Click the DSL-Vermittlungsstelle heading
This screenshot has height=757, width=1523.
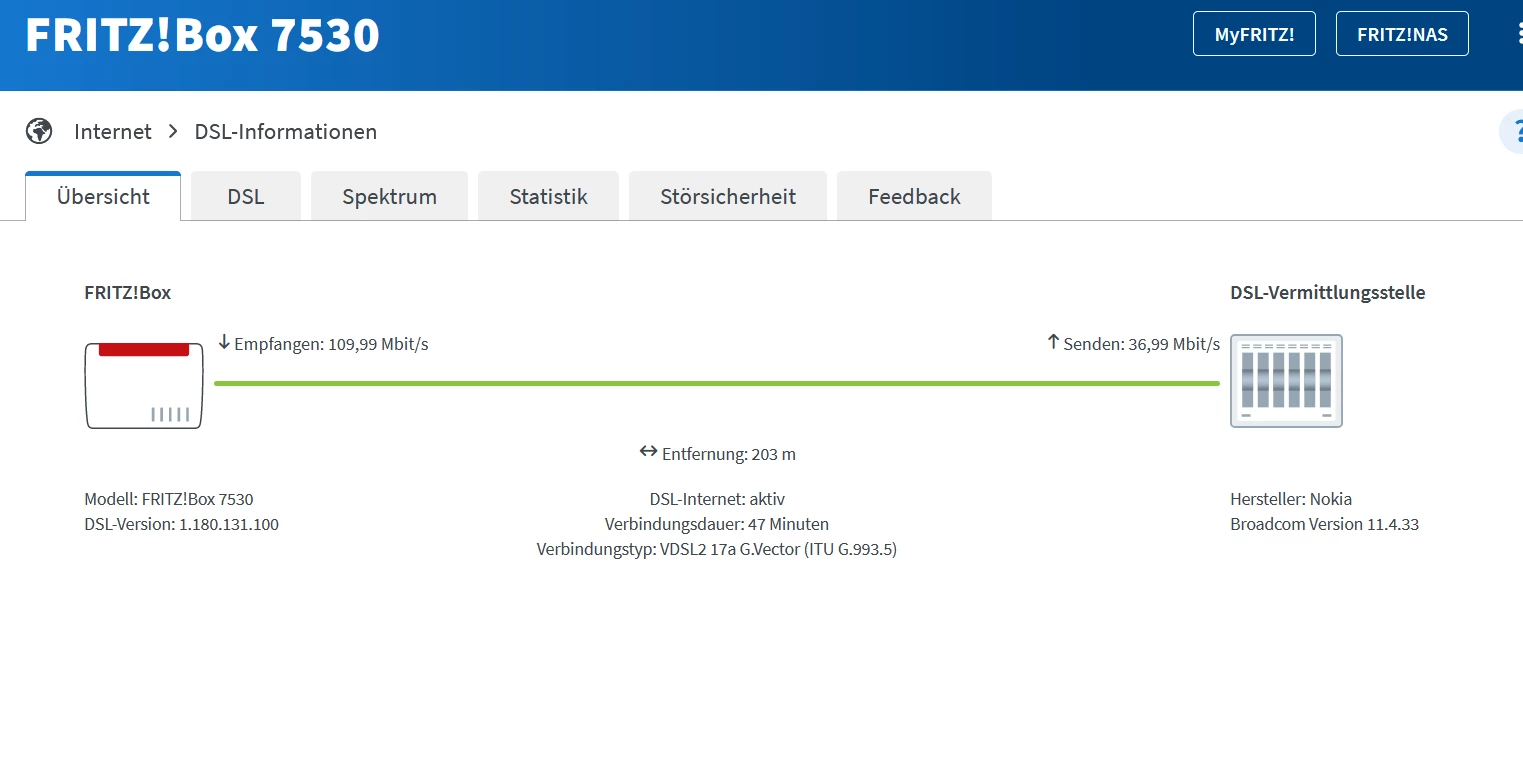click(1328, 293)
